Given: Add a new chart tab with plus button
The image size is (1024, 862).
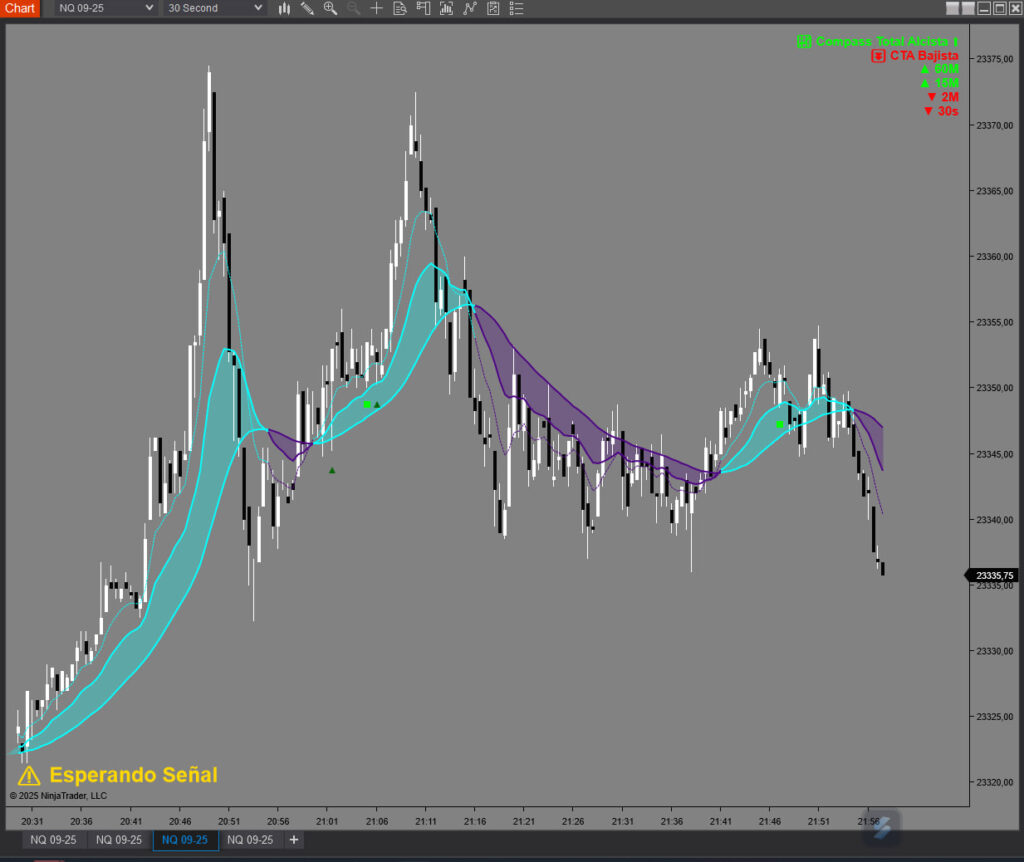Looking at the screenshot, I should [x=293, y=840].
